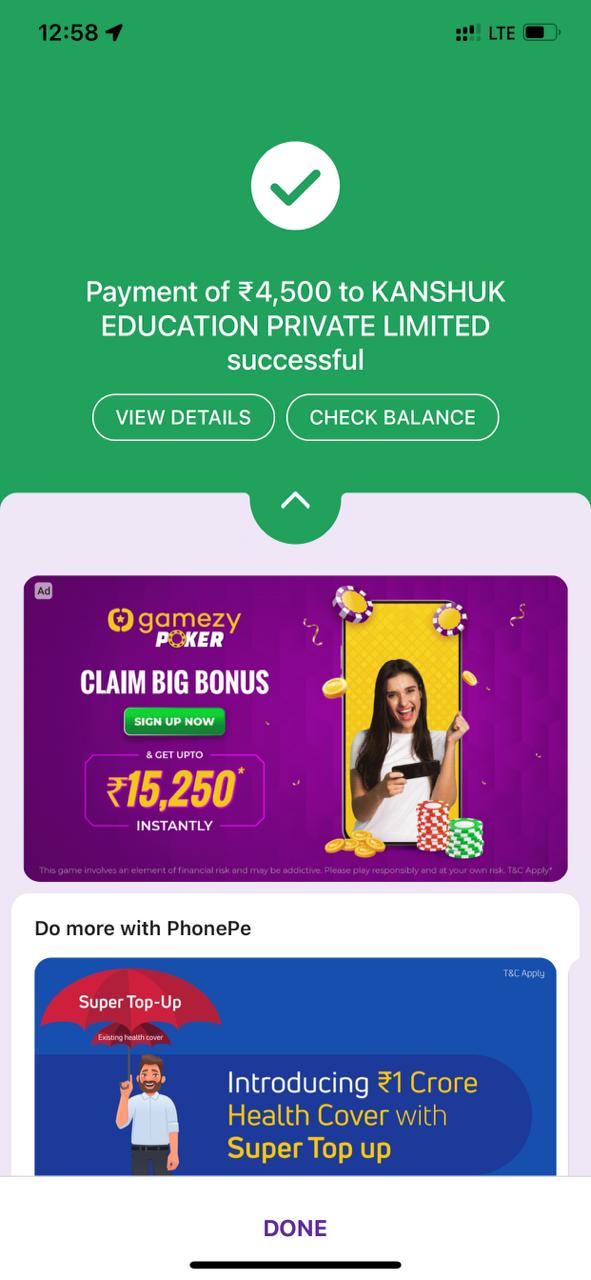Tap the battery icon in status bar
591x1280 pixels.
541,33
